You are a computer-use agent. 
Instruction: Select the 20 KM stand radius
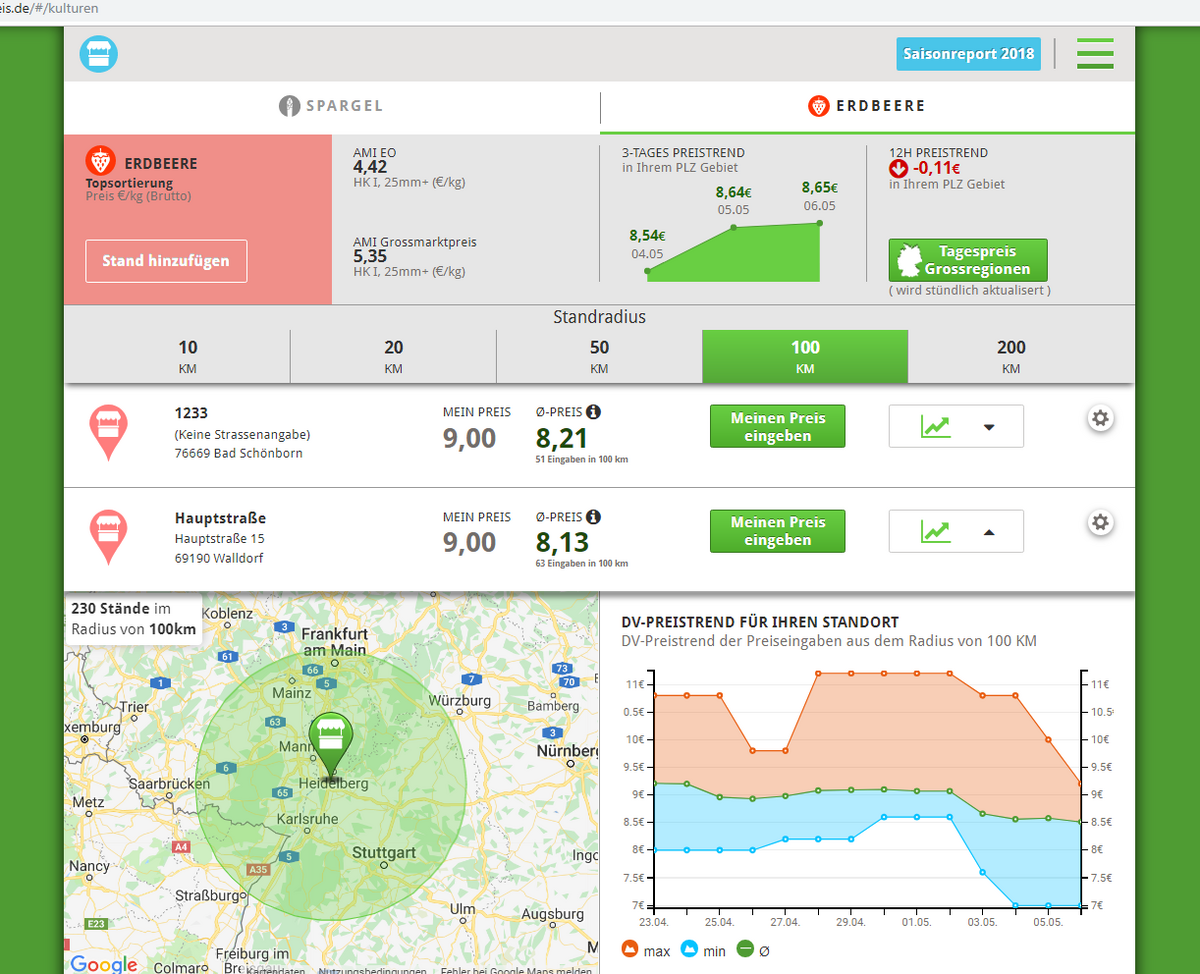point(394,356)
